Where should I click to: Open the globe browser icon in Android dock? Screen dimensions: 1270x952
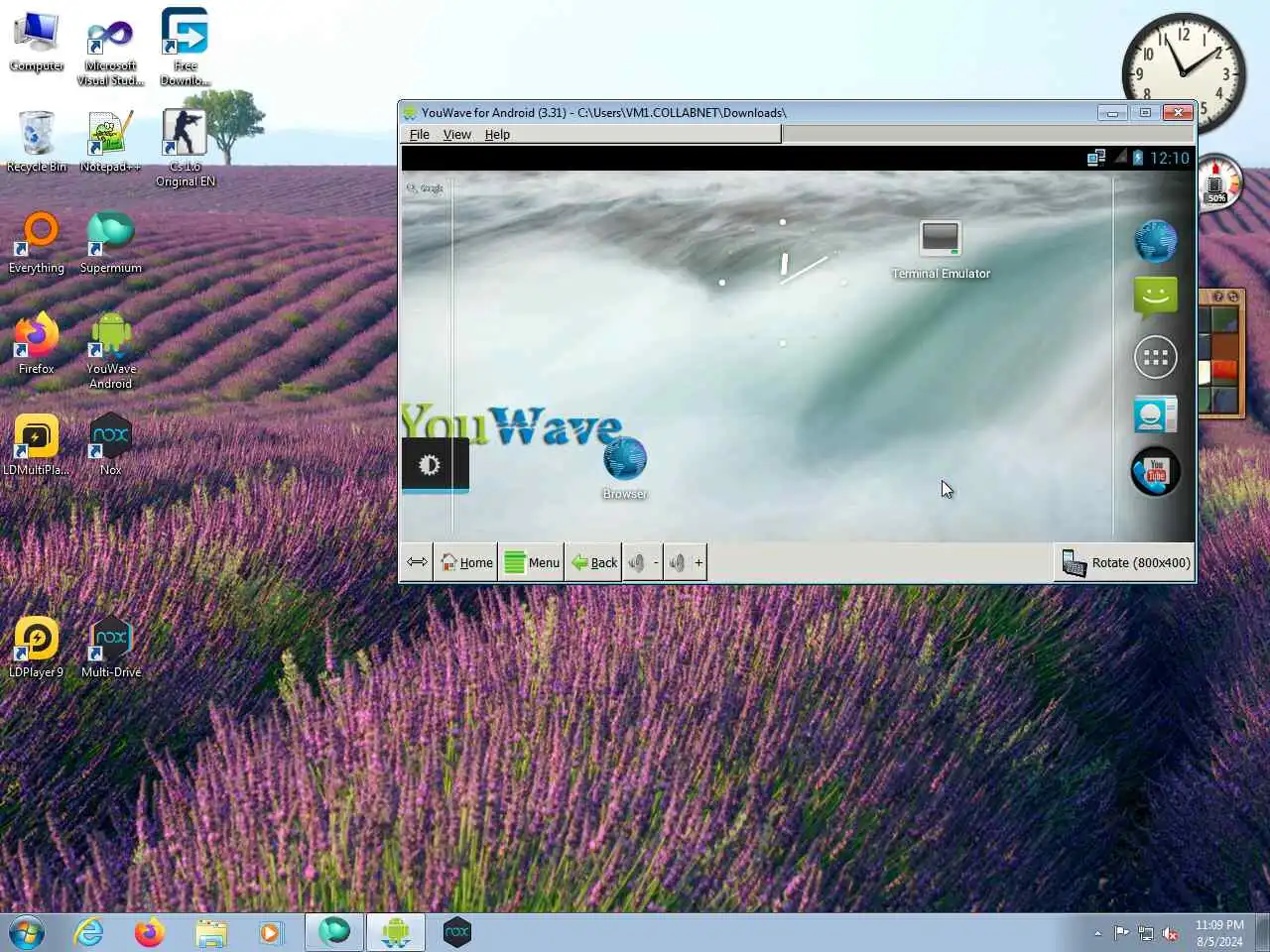click(1156, 240)
